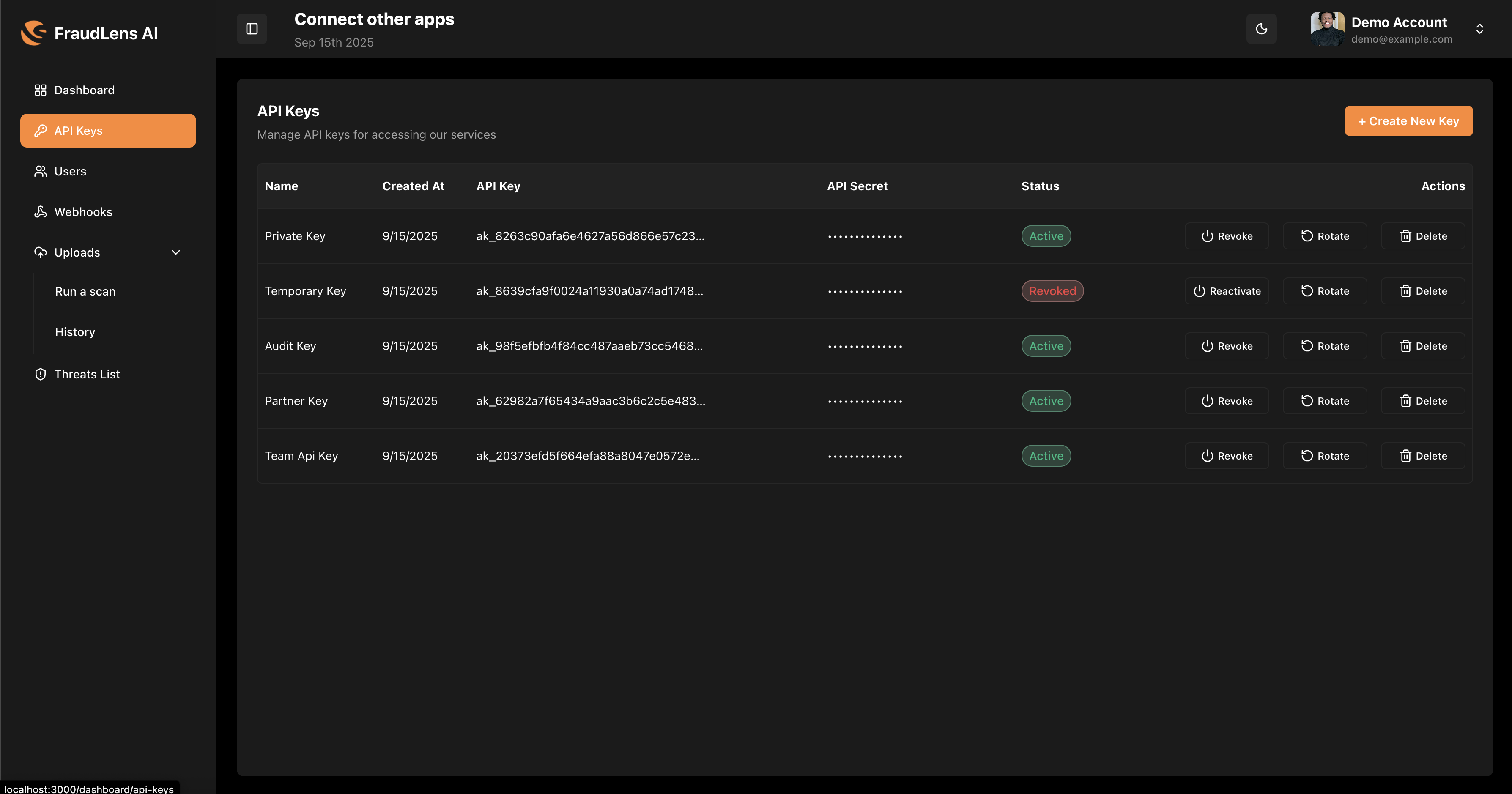Click the Create New Key button

pyautogui.click(x=1408, y=121)
